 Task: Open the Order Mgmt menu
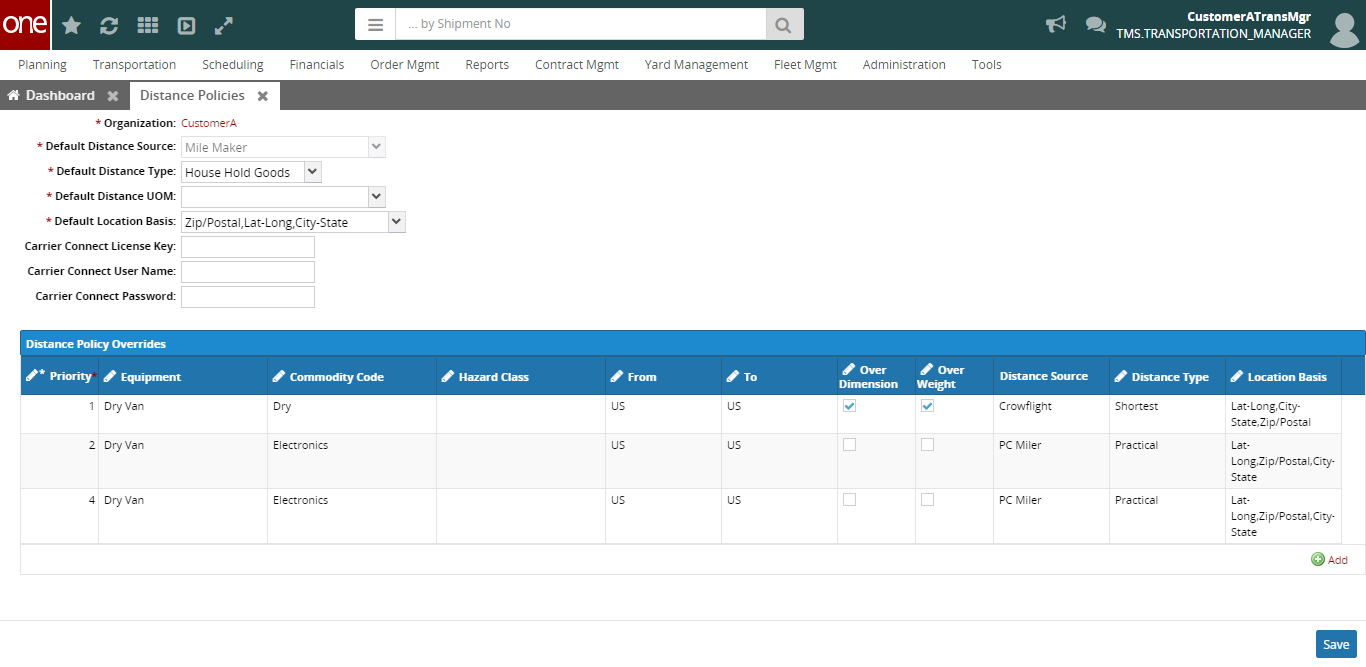(404, 64)
